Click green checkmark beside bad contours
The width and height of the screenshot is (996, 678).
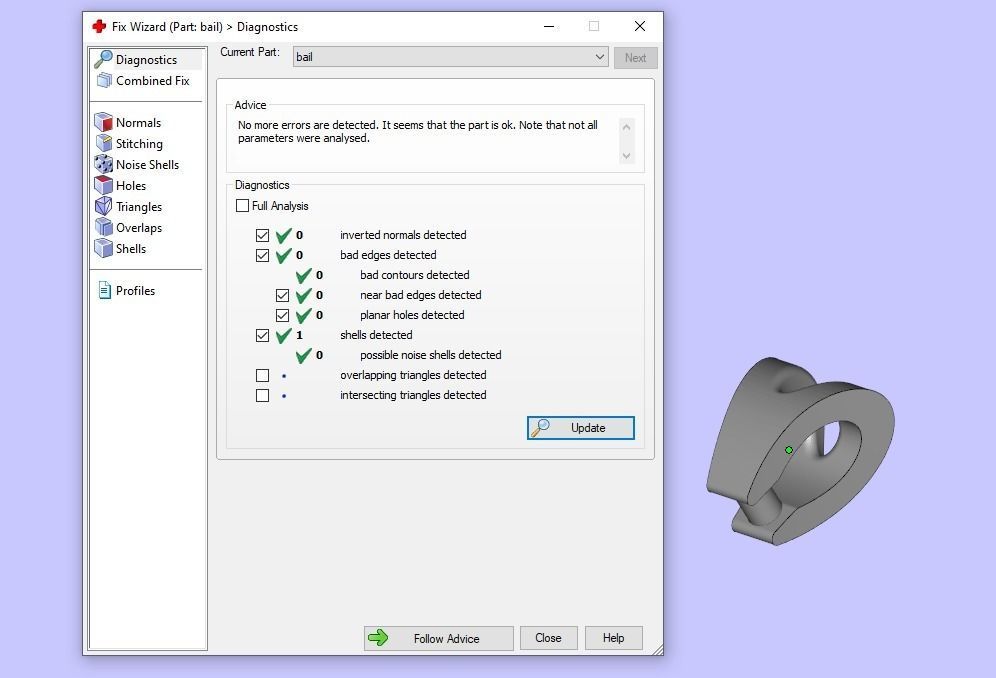pos(304,275)
